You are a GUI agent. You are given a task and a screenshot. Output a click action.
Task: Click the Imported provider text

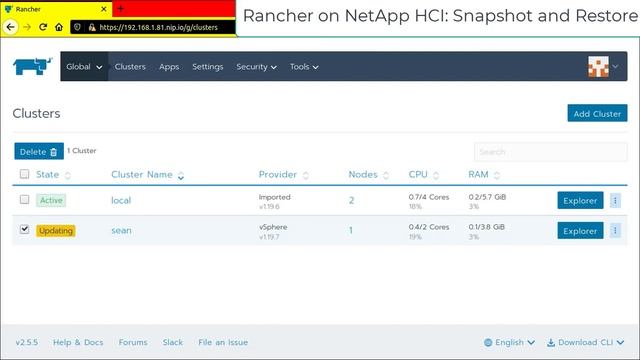275,197
